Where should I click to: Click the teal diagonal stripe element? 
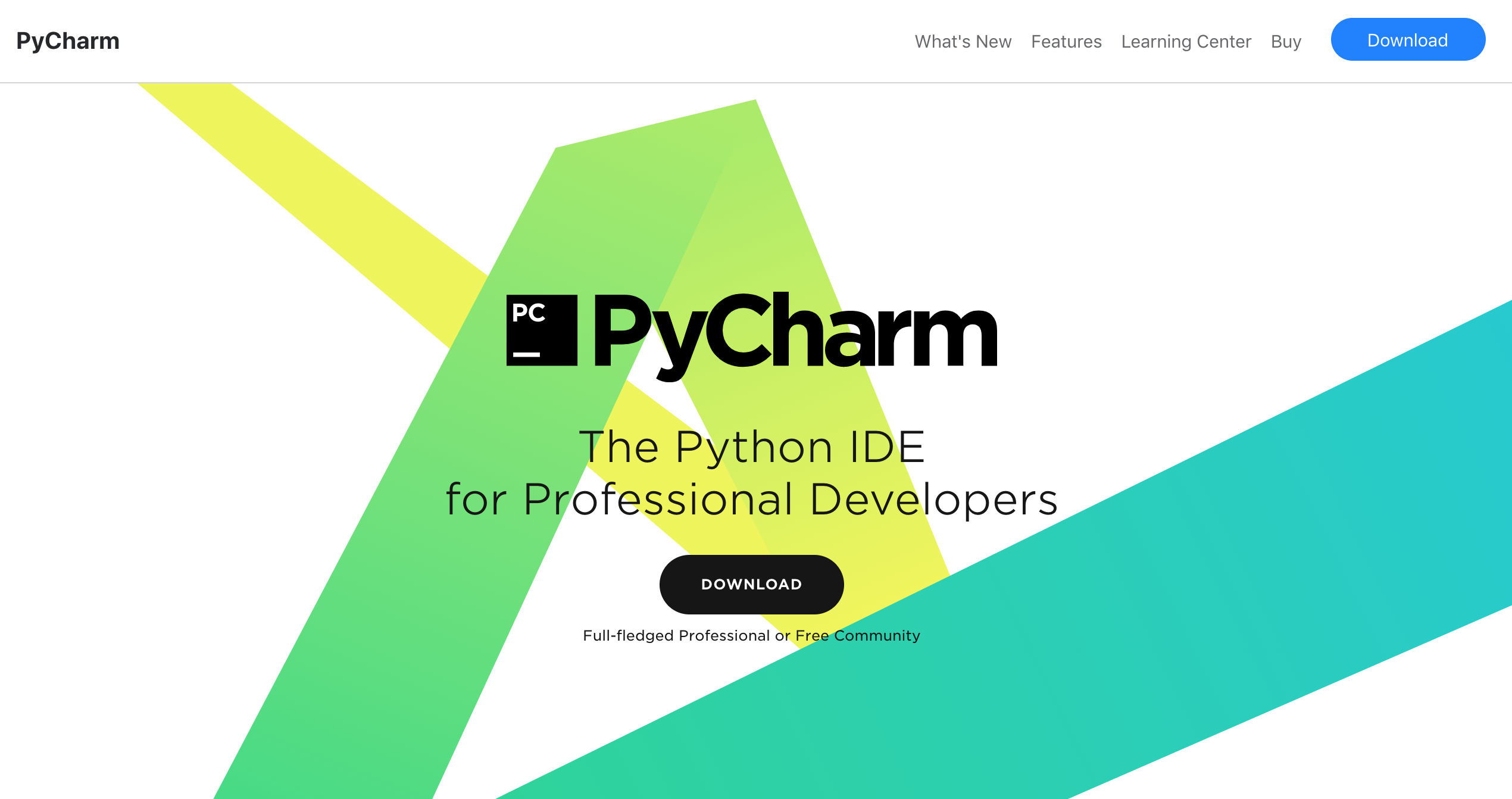pos(1200,600)
